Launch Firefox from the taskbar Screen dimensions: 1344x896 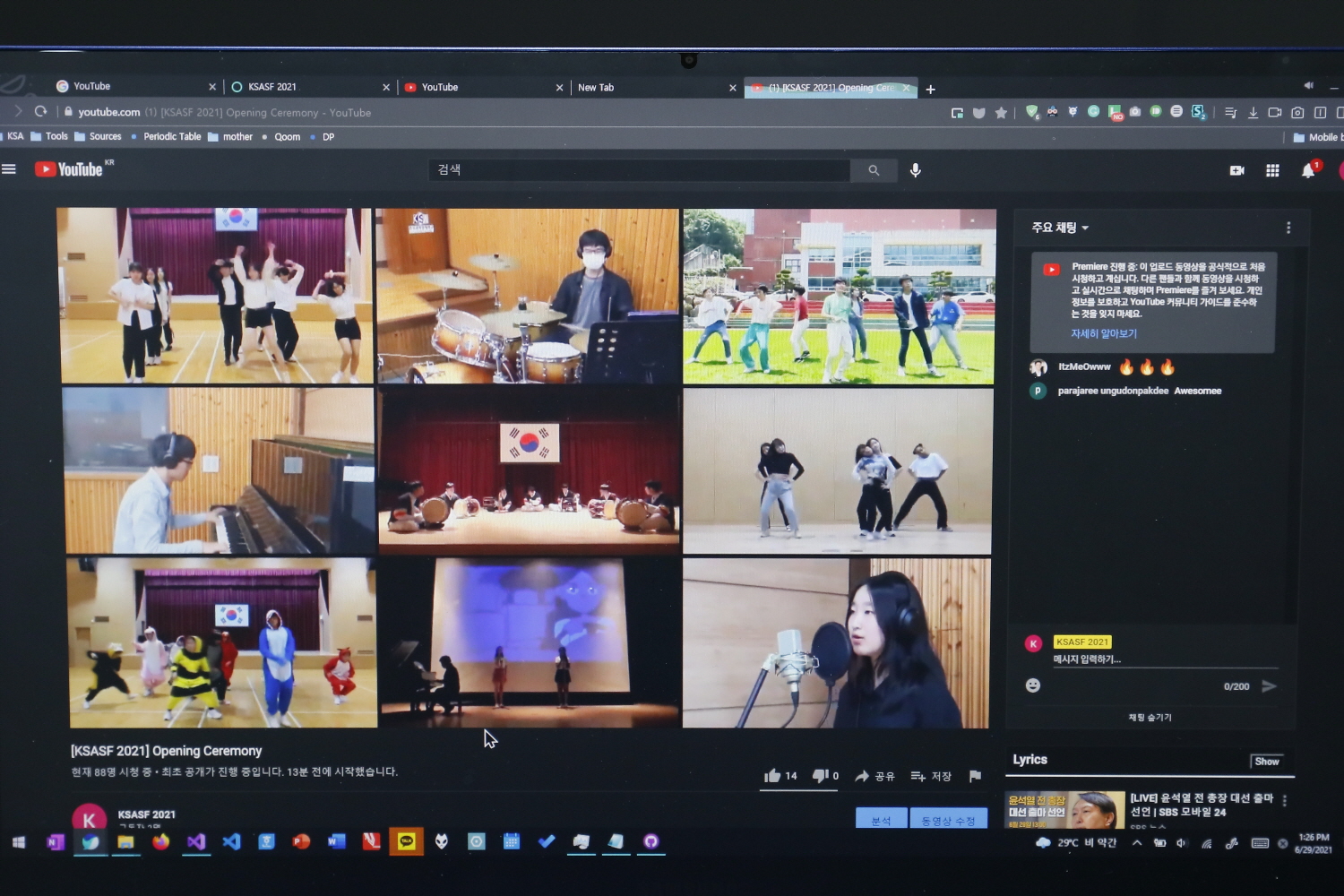coord(160,841)
